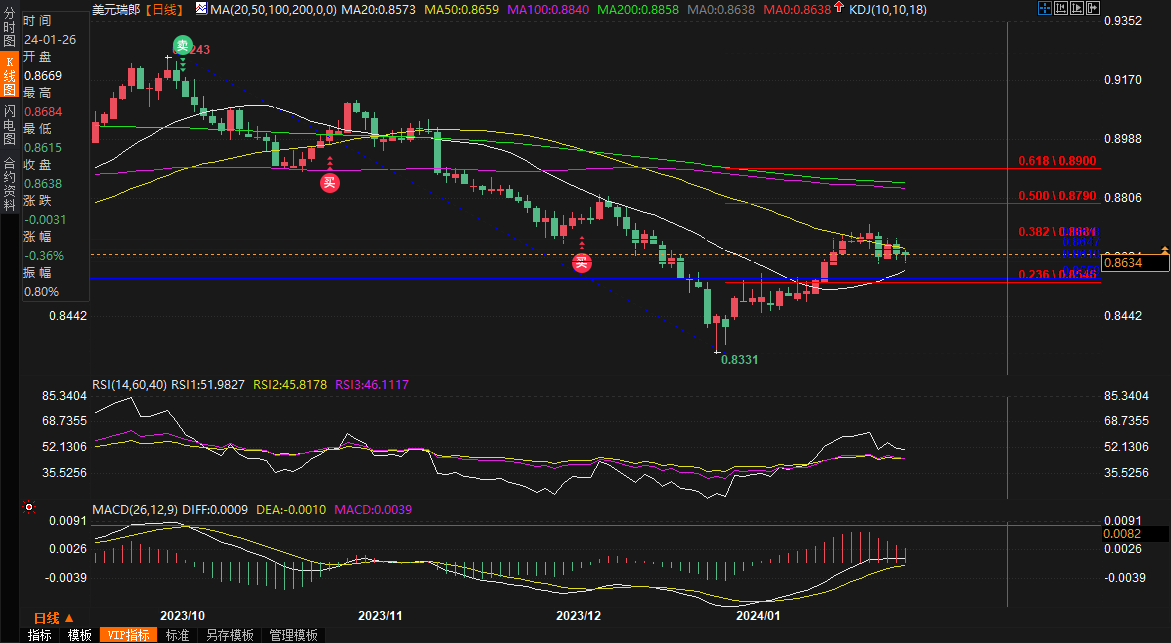Click the green 卖 sell signal marker
This screenshot has height=643, width=1171.
[181, 45]
